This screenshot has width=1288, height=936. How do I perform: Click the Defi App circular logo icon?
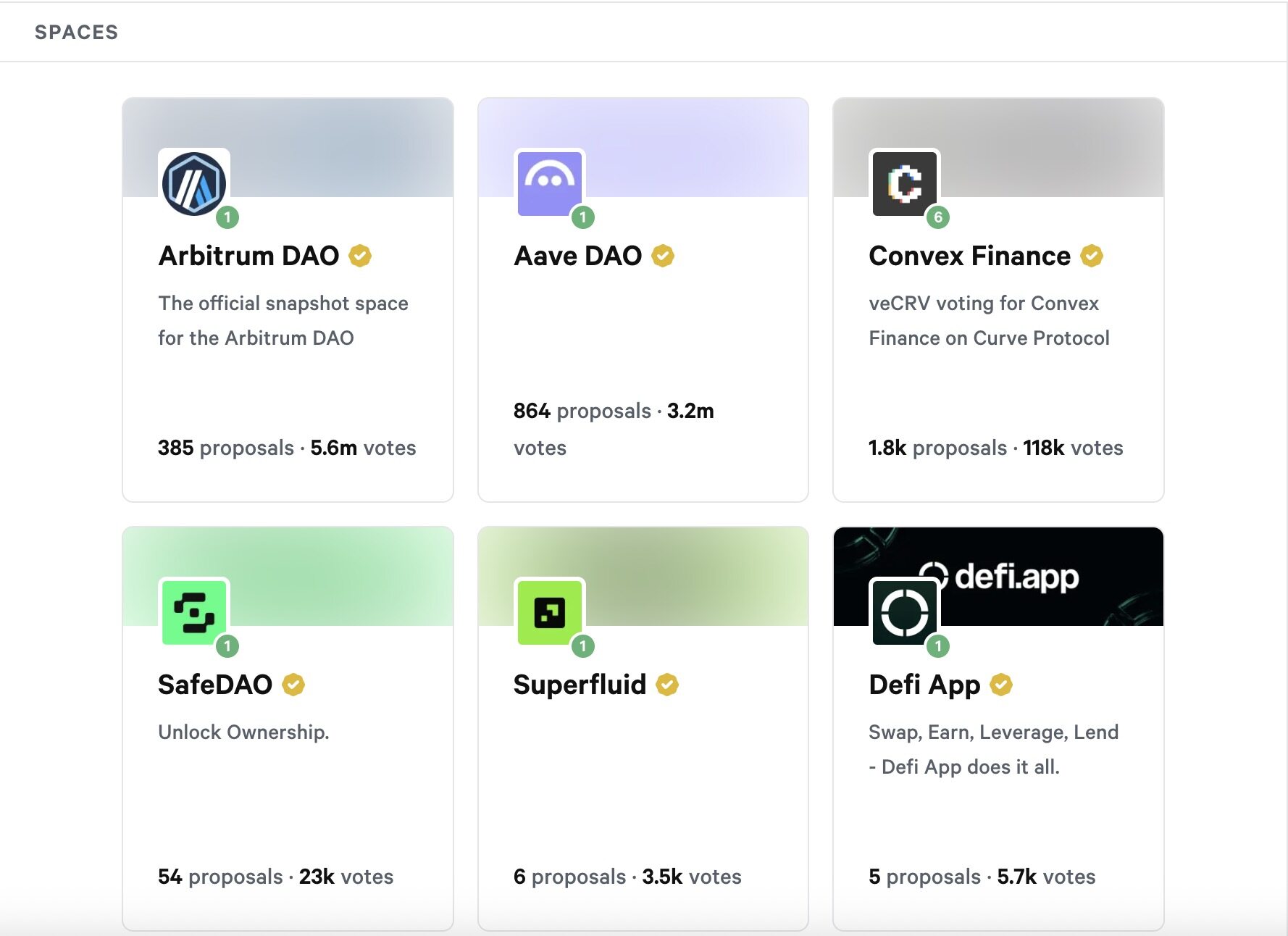(x=905, y=613)
